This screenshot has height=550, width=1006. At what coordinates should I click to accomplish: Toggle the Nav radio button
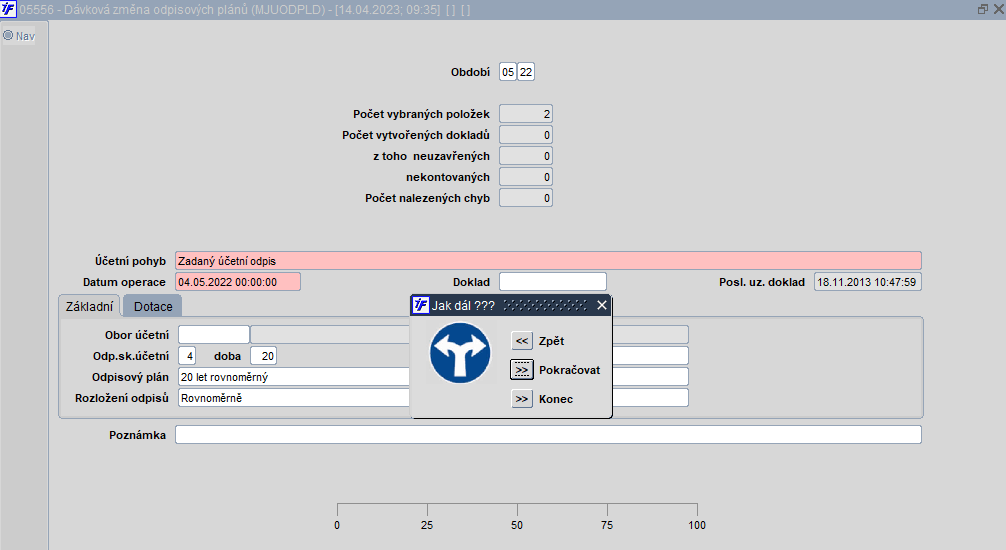(x=8, y=35)
